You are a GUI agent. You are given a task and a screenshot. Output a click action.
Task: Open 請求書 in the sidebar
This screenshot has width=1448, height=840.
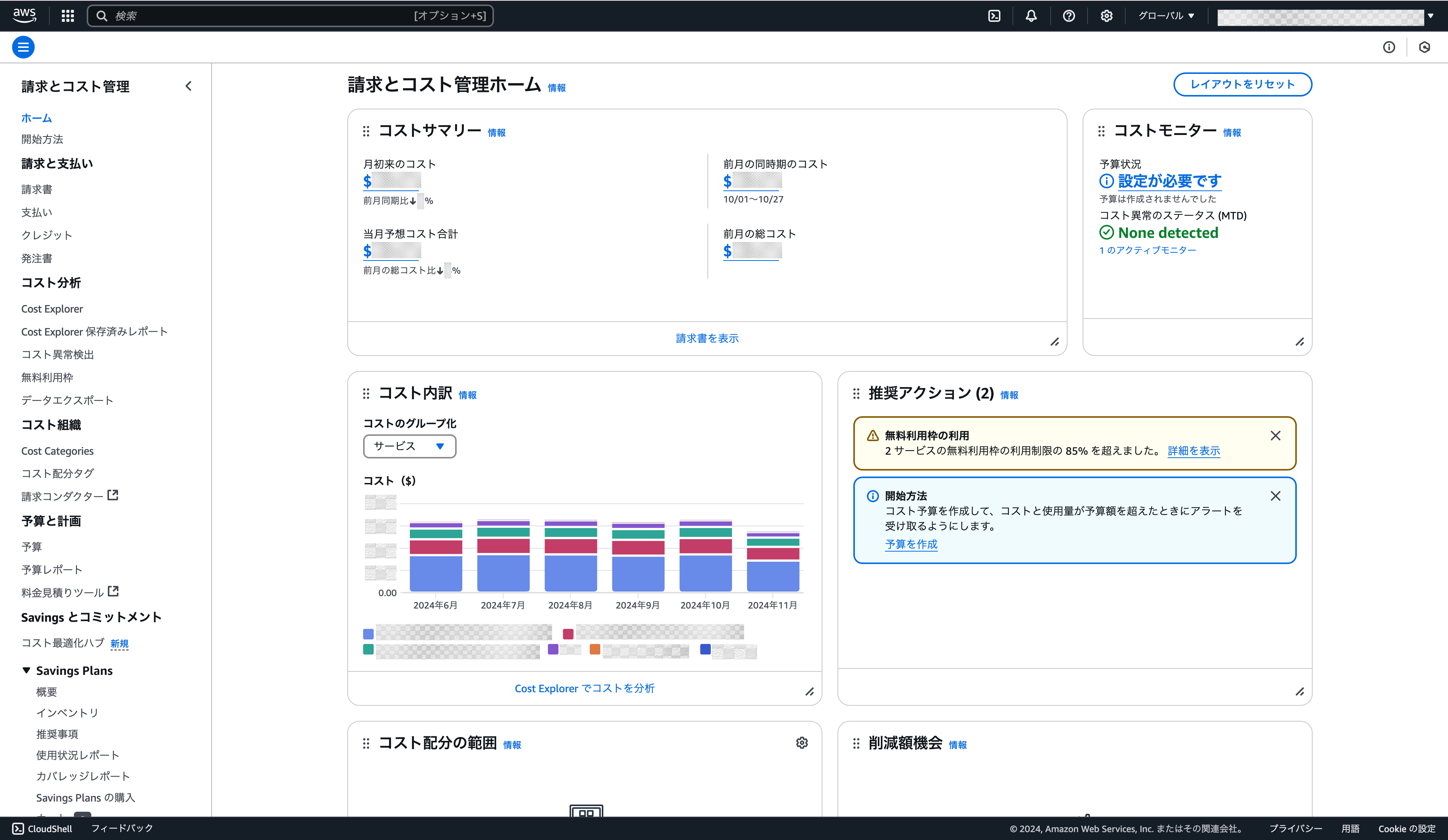coord(37,189)
